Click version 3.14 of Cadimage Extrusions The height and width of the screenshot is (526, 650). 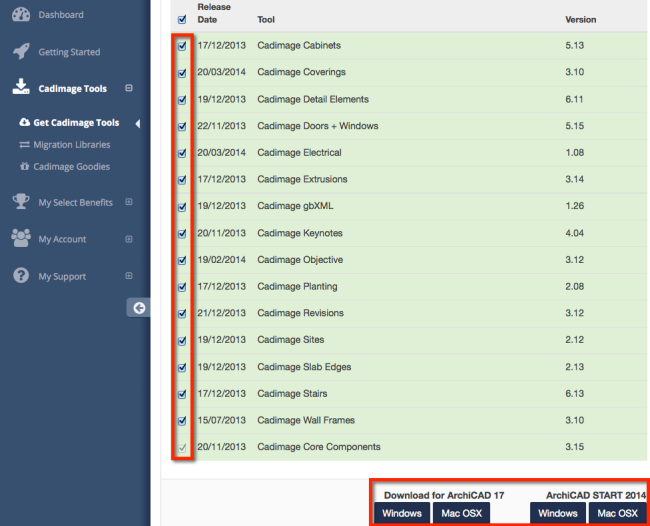(x=575, y=179)
